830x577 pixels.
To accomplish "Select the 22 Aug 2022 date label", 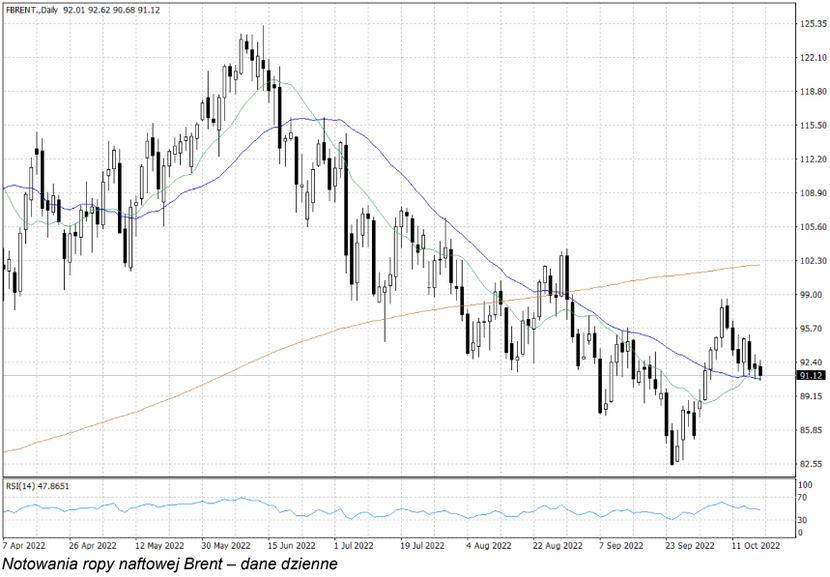I will pos(556,546).
